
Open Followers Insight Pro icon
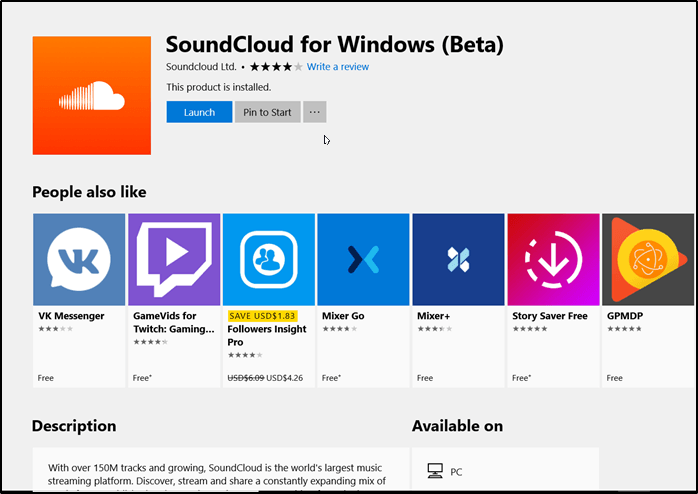[x=269, y=259]
